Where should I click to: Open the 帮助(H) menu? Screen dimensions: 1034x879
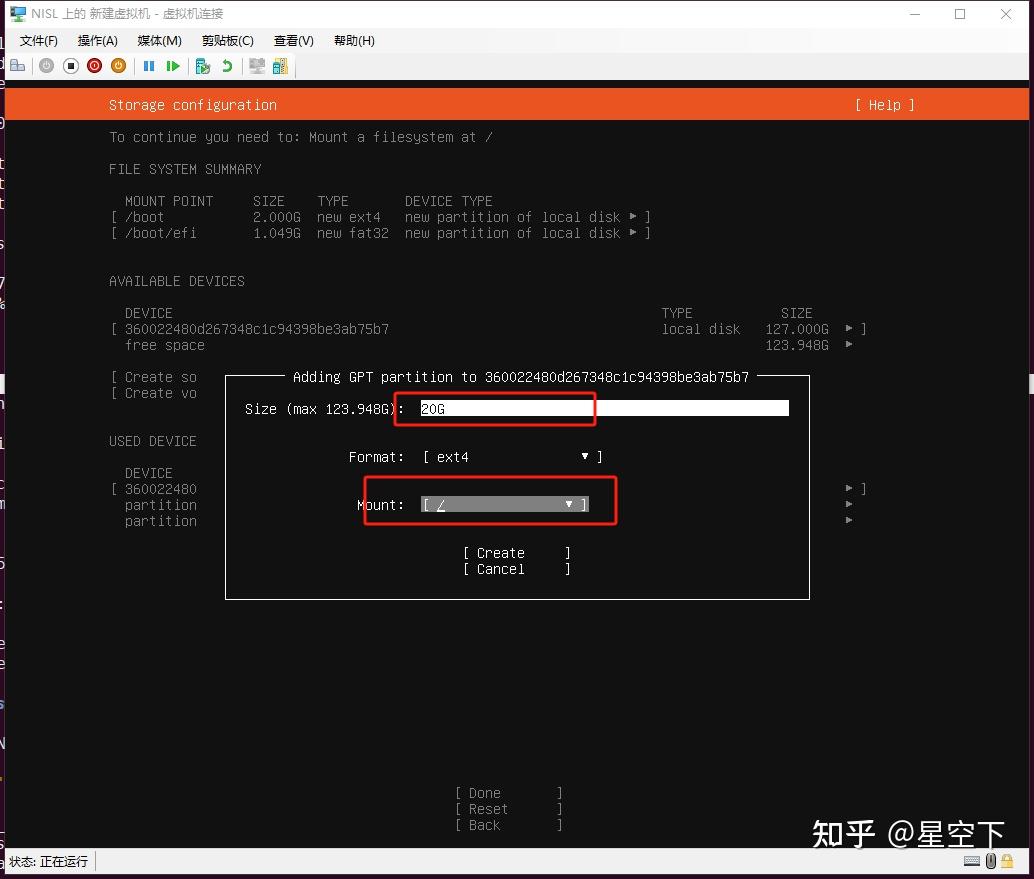(354, 41)
